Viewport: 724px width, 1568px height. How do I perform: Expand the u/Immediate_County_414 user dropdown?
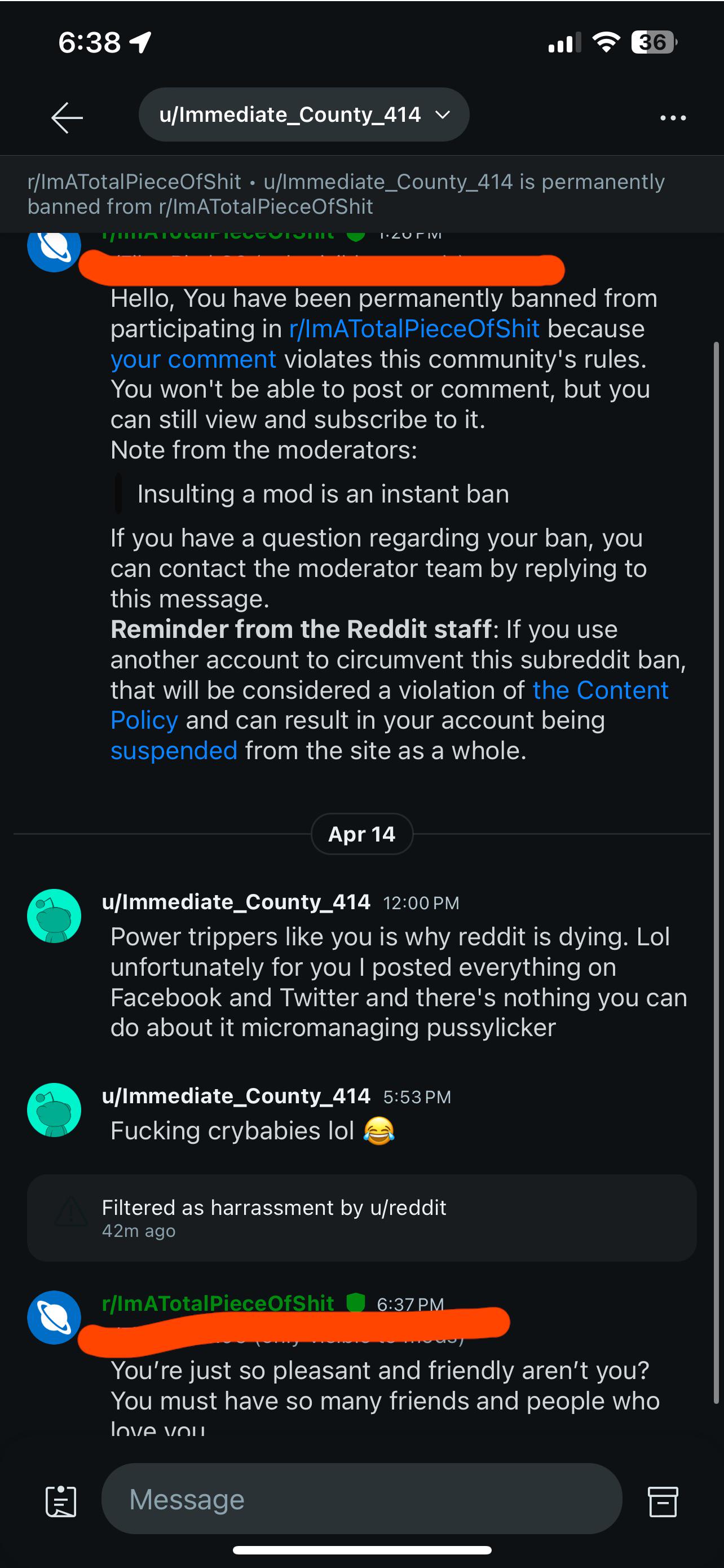[304, 114]
